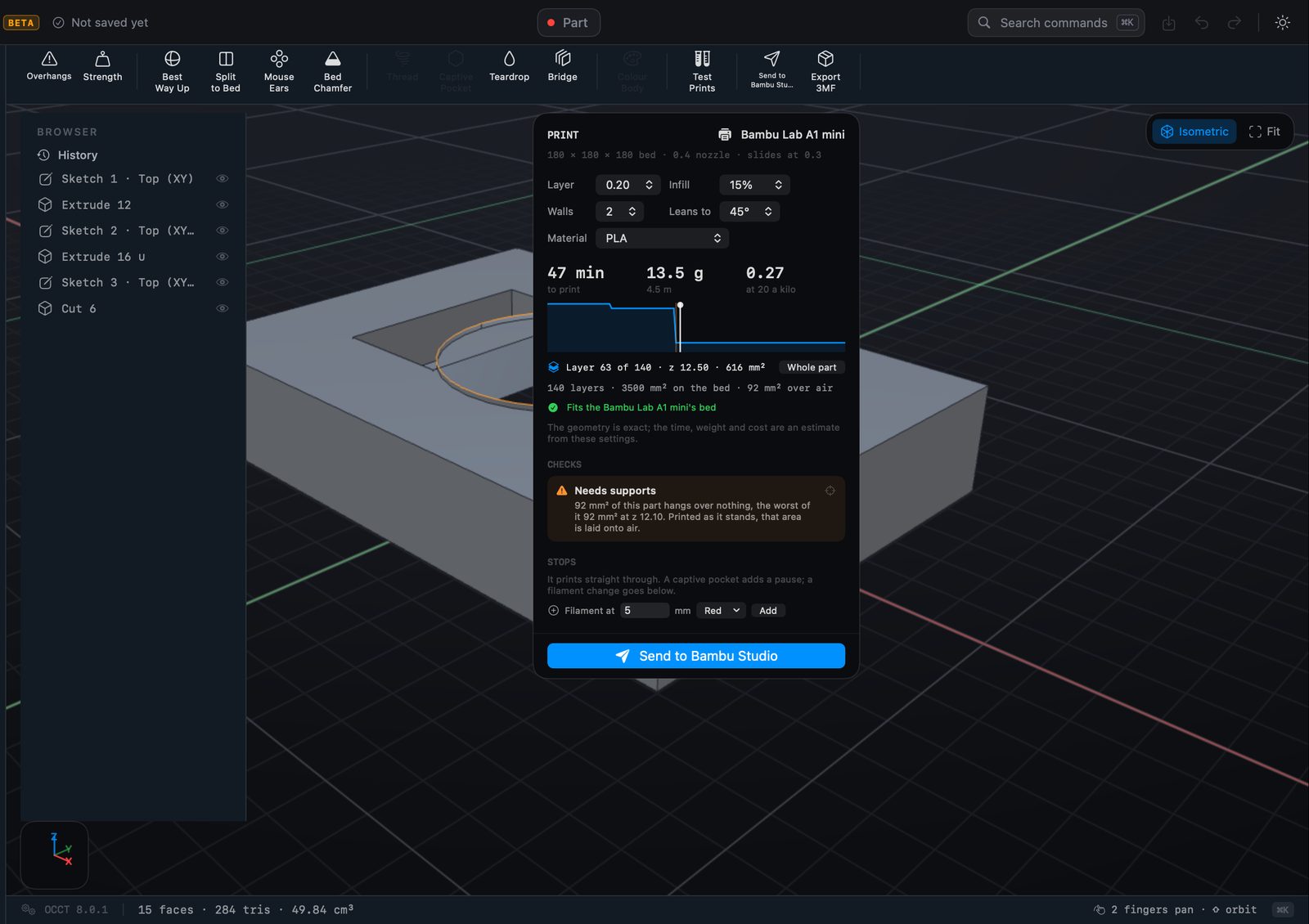Click the layer area profile graph

click(696, 327)
